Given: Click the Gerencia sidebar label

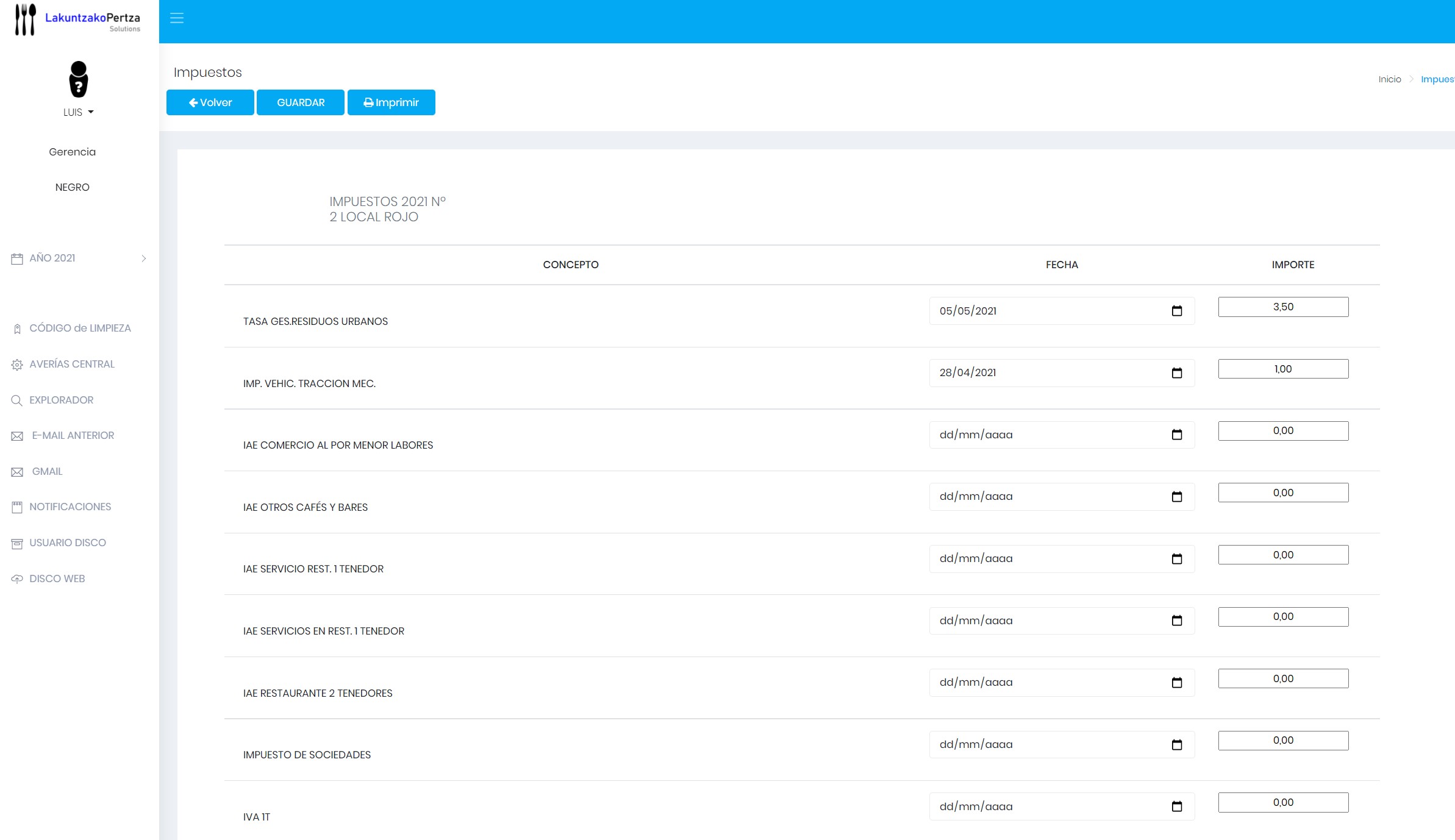Looking at the screenshot, I should (x=72, y=152).
